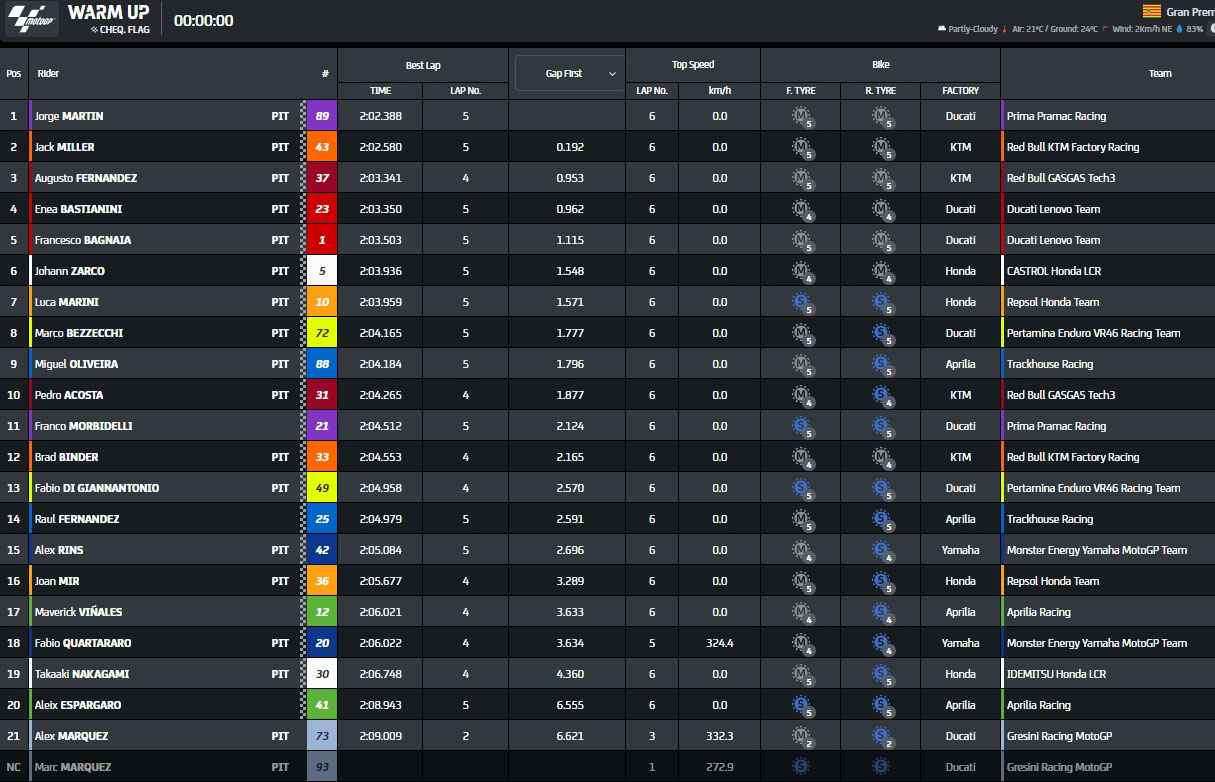
Task: Open the Gap First dropdown
Action: click(x=569, y=74)
